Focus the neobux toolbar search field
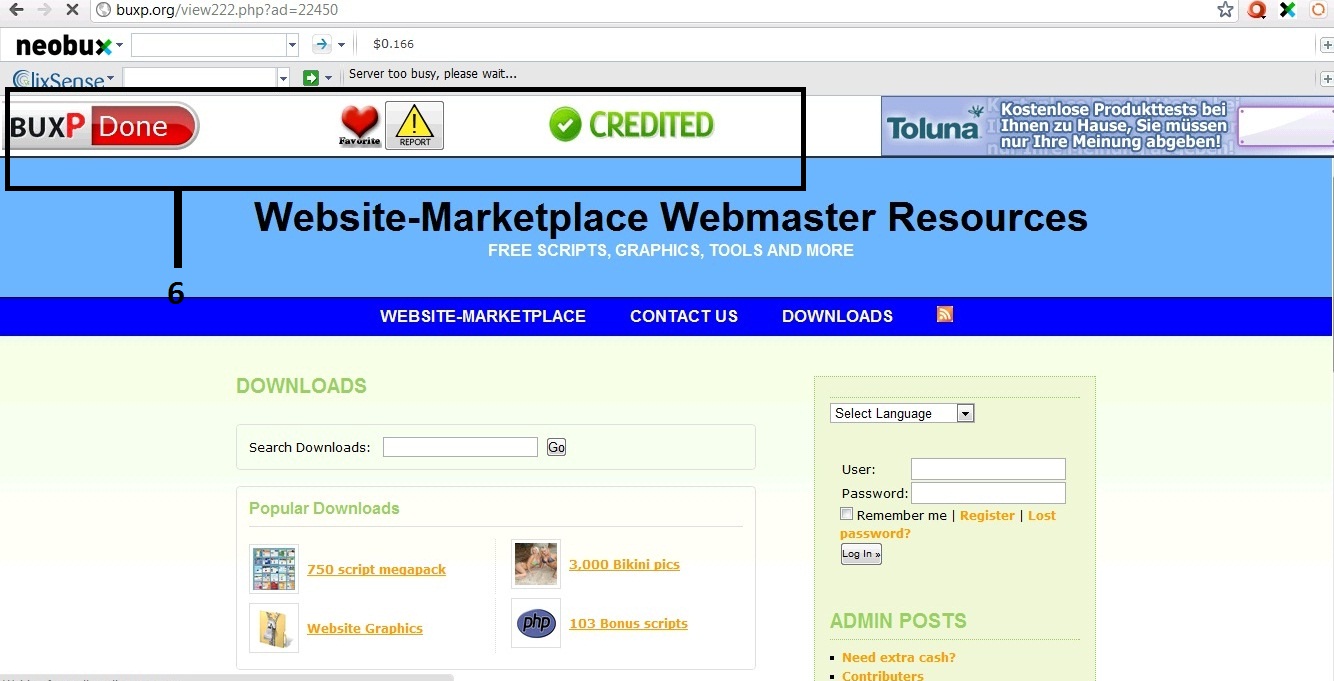 (x=209, y=45)
